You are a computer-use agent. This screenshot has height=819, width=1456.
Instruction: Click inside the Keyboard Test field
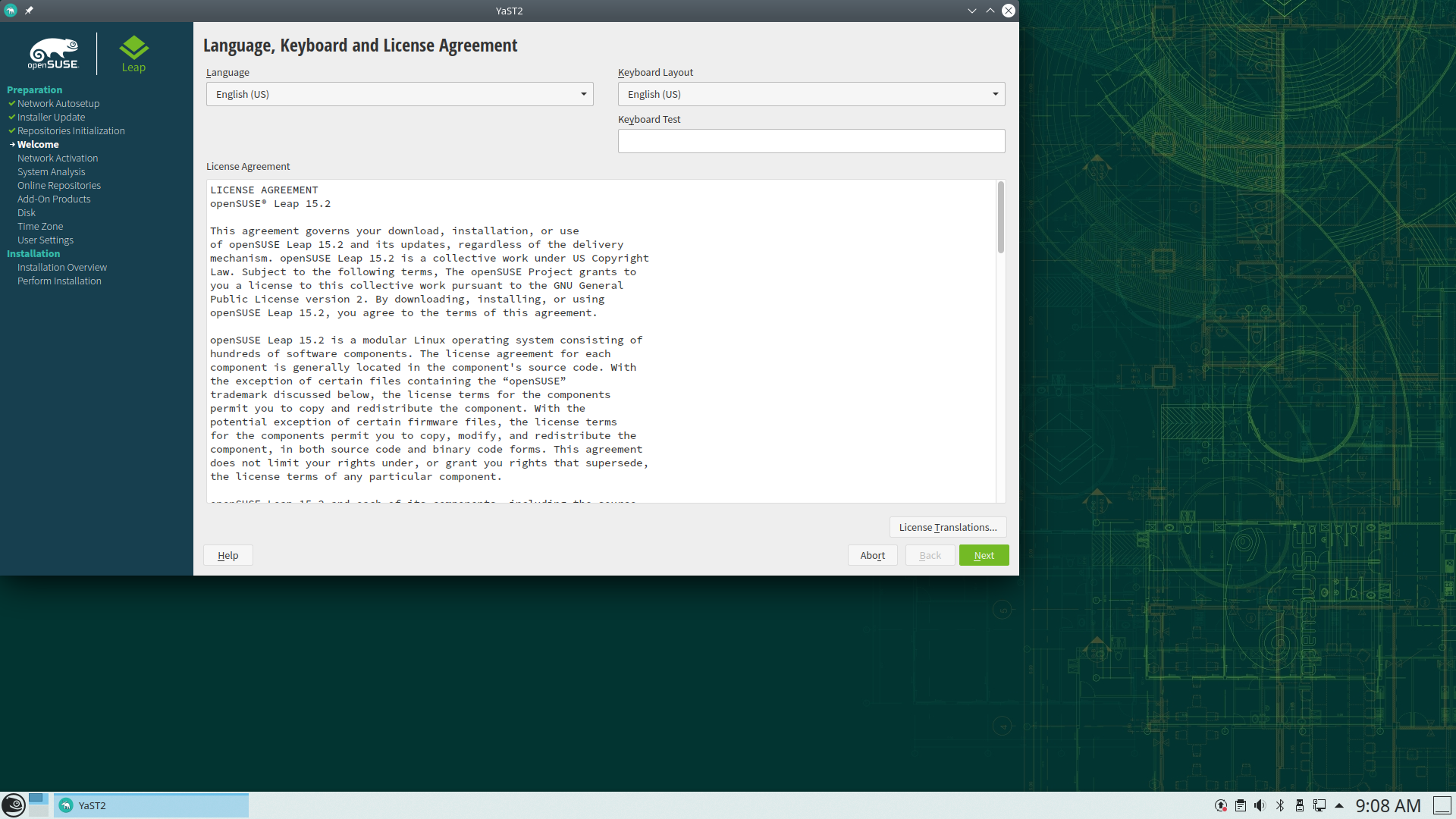[811, 141]
